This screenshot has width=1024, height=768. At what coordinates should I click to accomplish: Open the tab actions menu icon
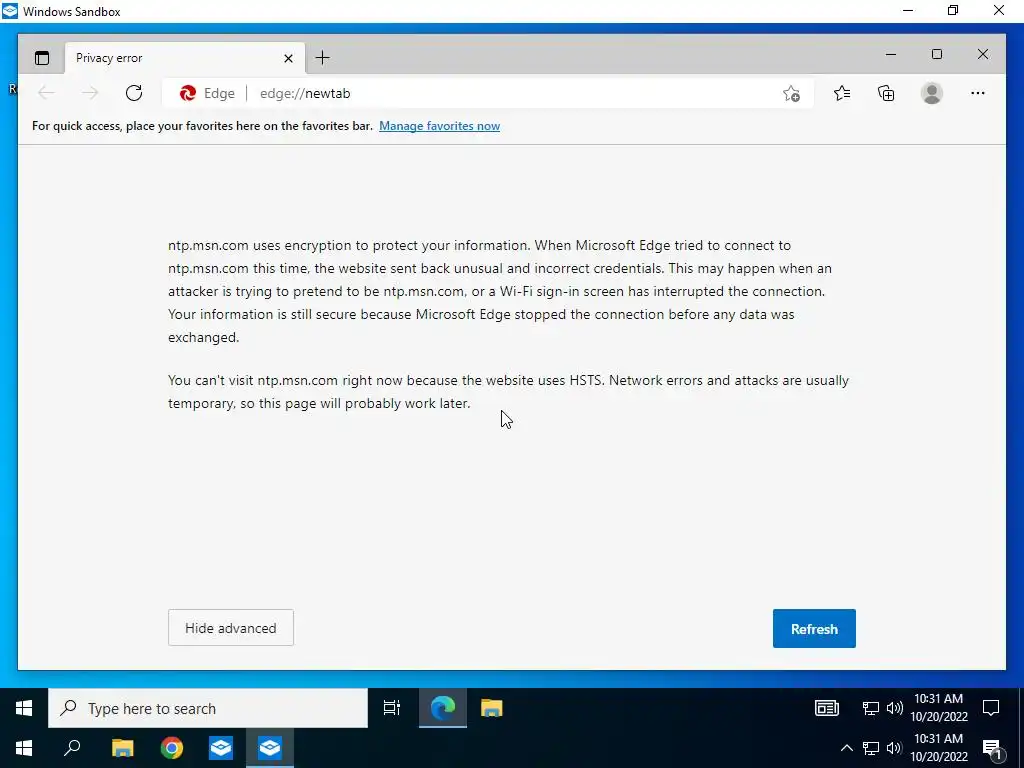(42, 58)
